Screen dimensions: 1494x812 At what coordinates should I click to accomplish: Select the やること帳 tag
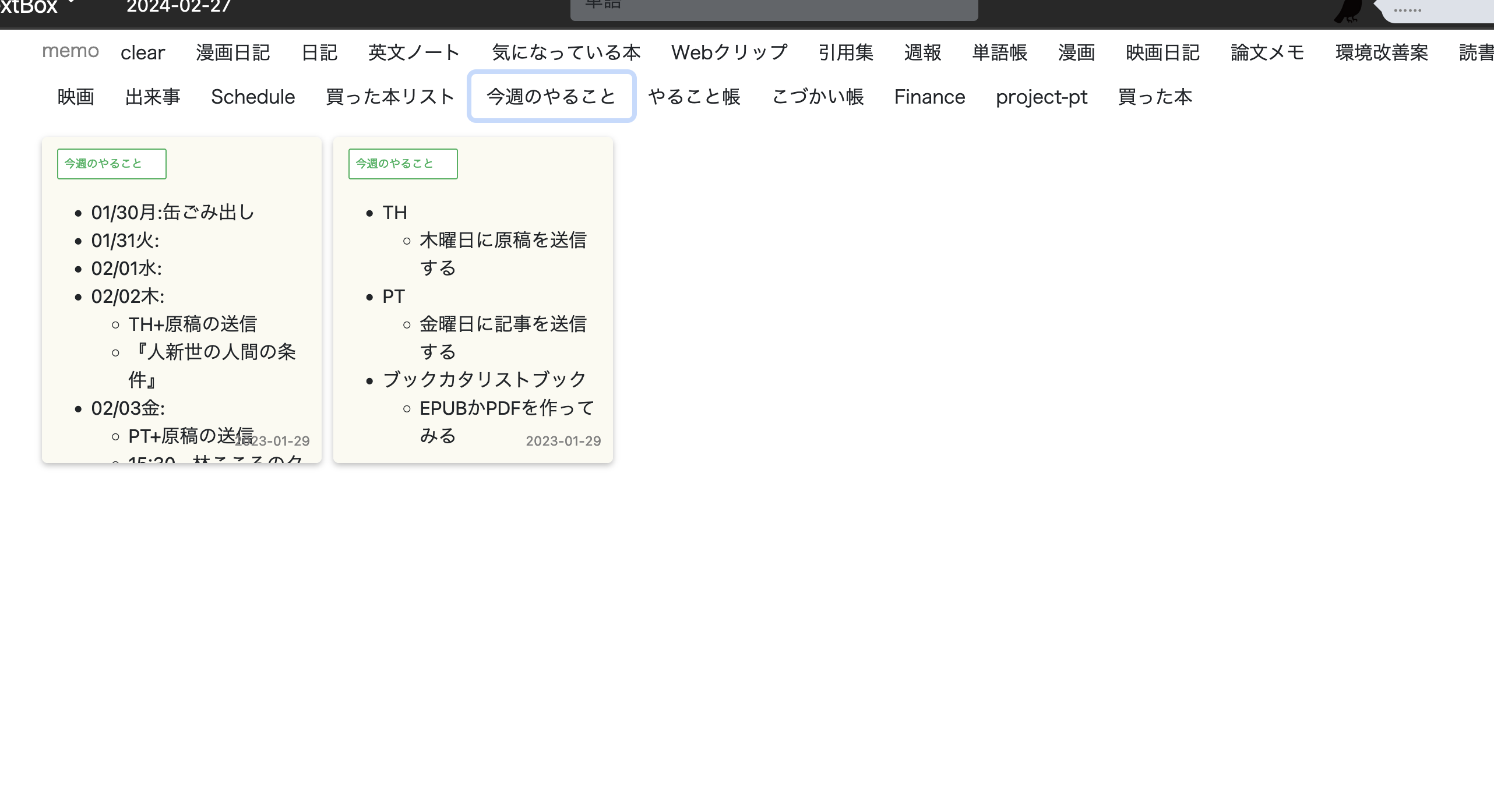click(x=695, y=97)
